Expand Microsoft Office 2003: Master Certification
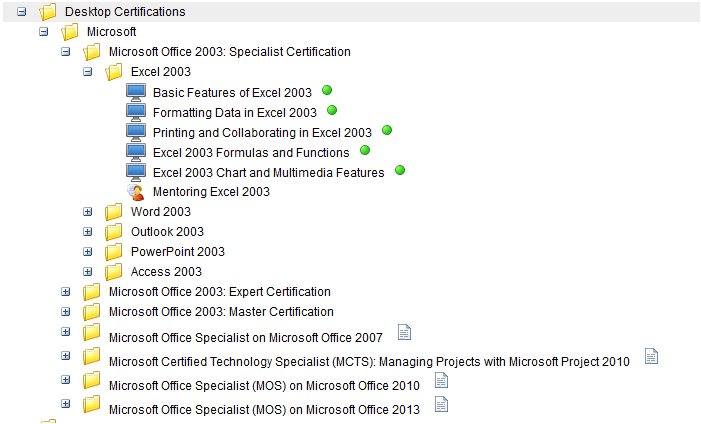The height and width of the screenshot is (424, 701). 66,312
